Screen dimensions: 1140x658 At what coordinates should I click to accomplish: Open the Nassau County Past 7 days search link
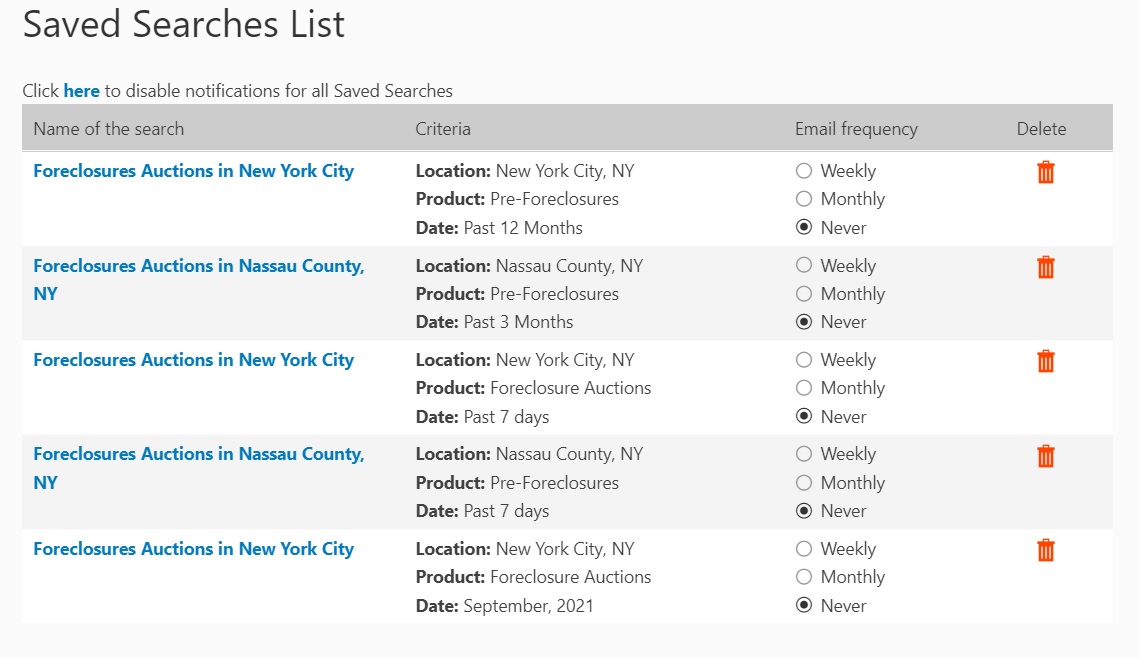click(x=198, y=455)
